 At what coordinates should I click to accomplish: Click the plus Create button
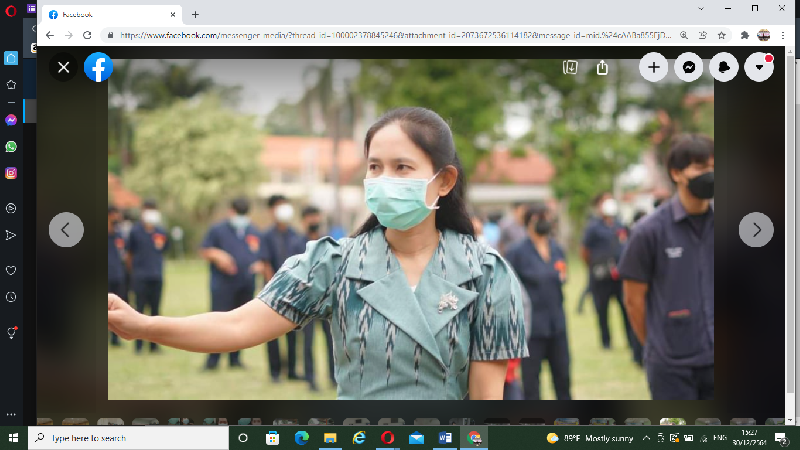point(654,67)
